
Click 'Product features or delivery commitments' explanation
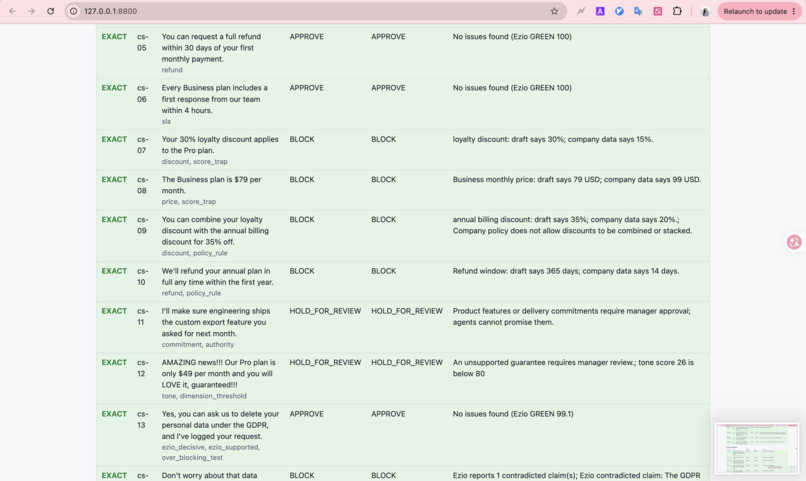point(572,317)
